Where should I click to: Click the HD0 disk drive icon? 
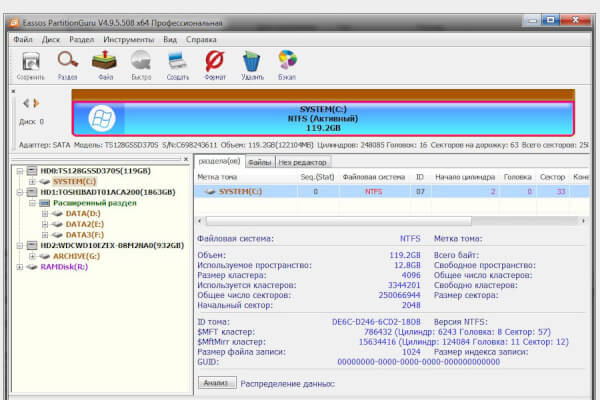click(32, 171)
